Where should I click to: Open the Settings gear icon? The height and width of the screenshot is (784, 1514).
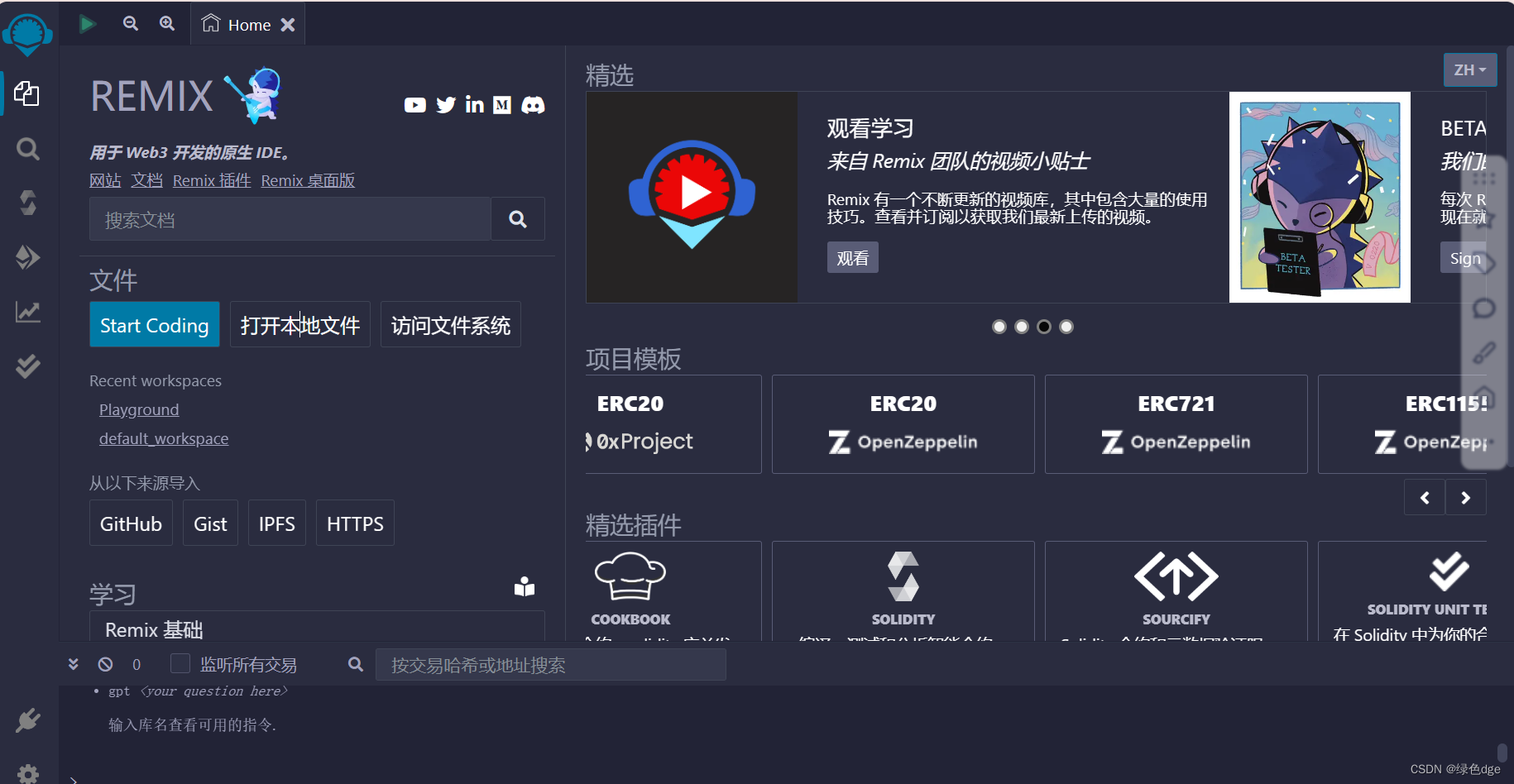(x=28, y=775)
